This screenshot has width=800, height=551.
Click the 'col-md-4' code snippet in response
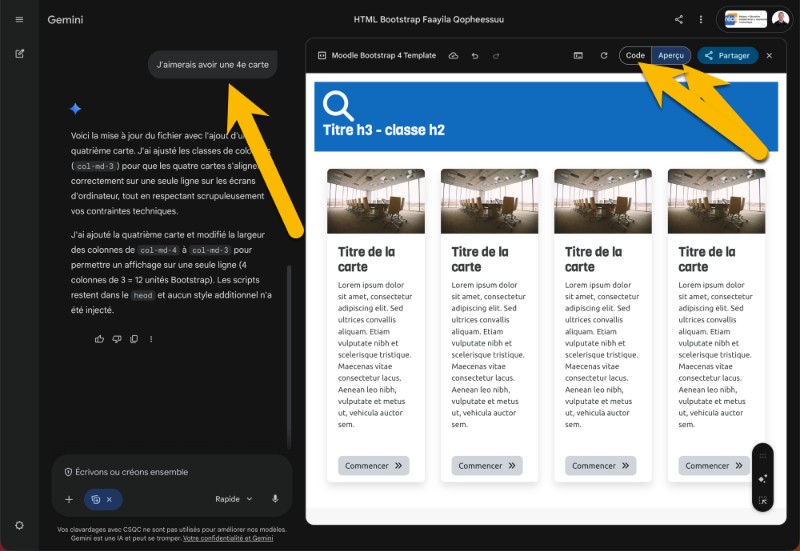(158, 250)
